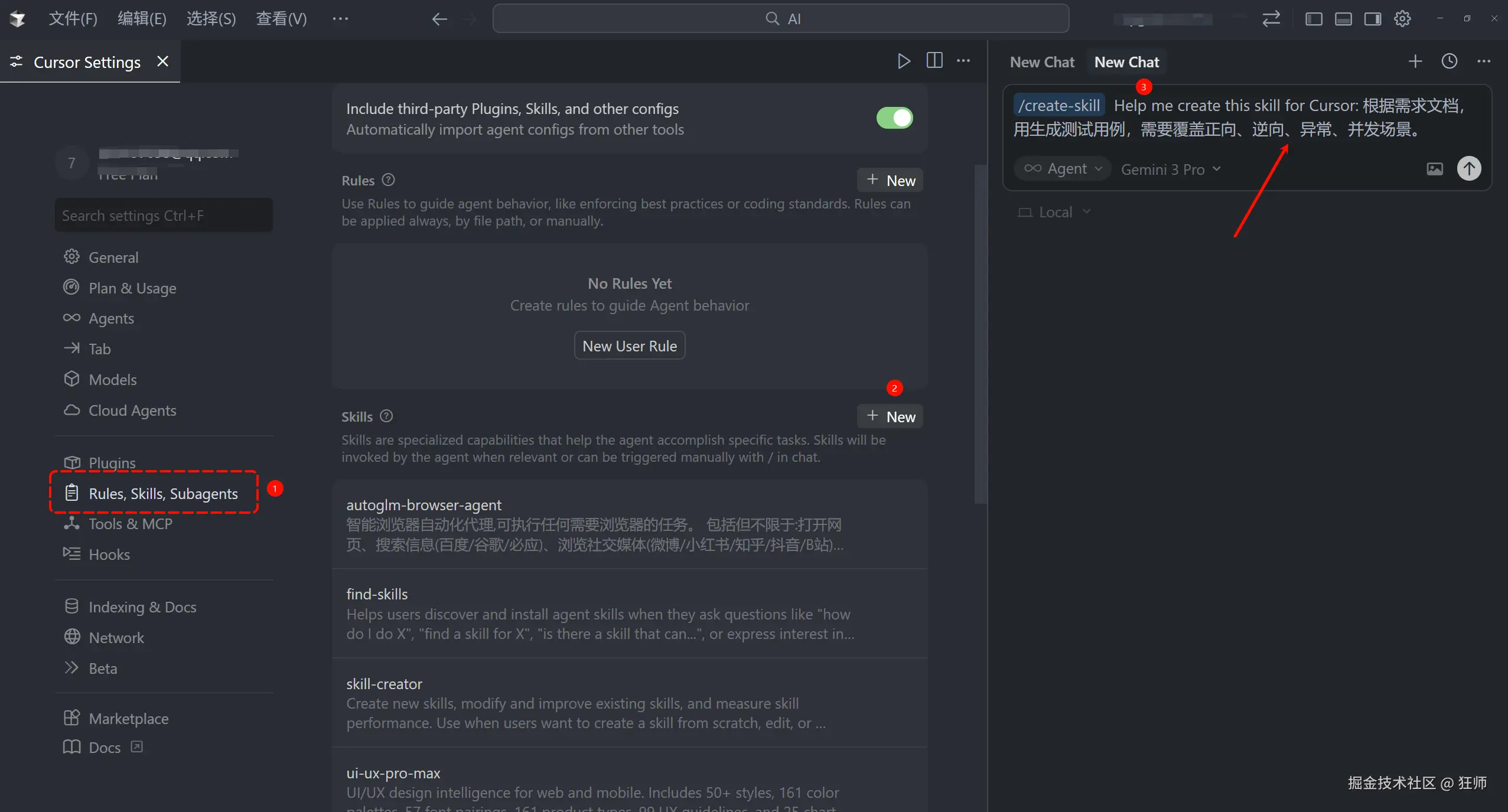Click the New button beside Skills
This screenshot has width=1508, height=812.
(x=890, y=416)
